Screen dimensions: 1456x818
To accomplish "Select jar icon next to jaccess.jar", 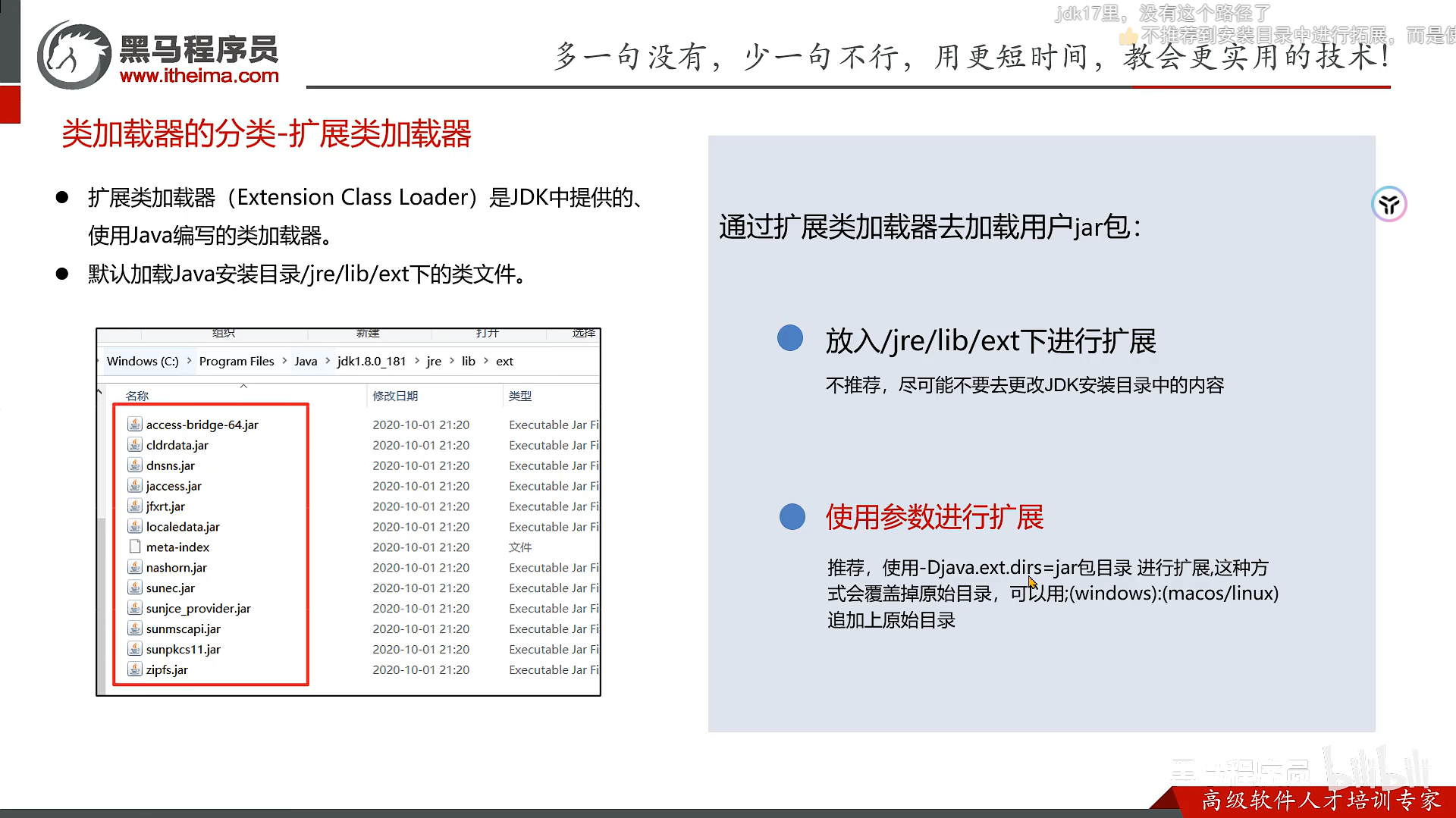I will (135, 485).
